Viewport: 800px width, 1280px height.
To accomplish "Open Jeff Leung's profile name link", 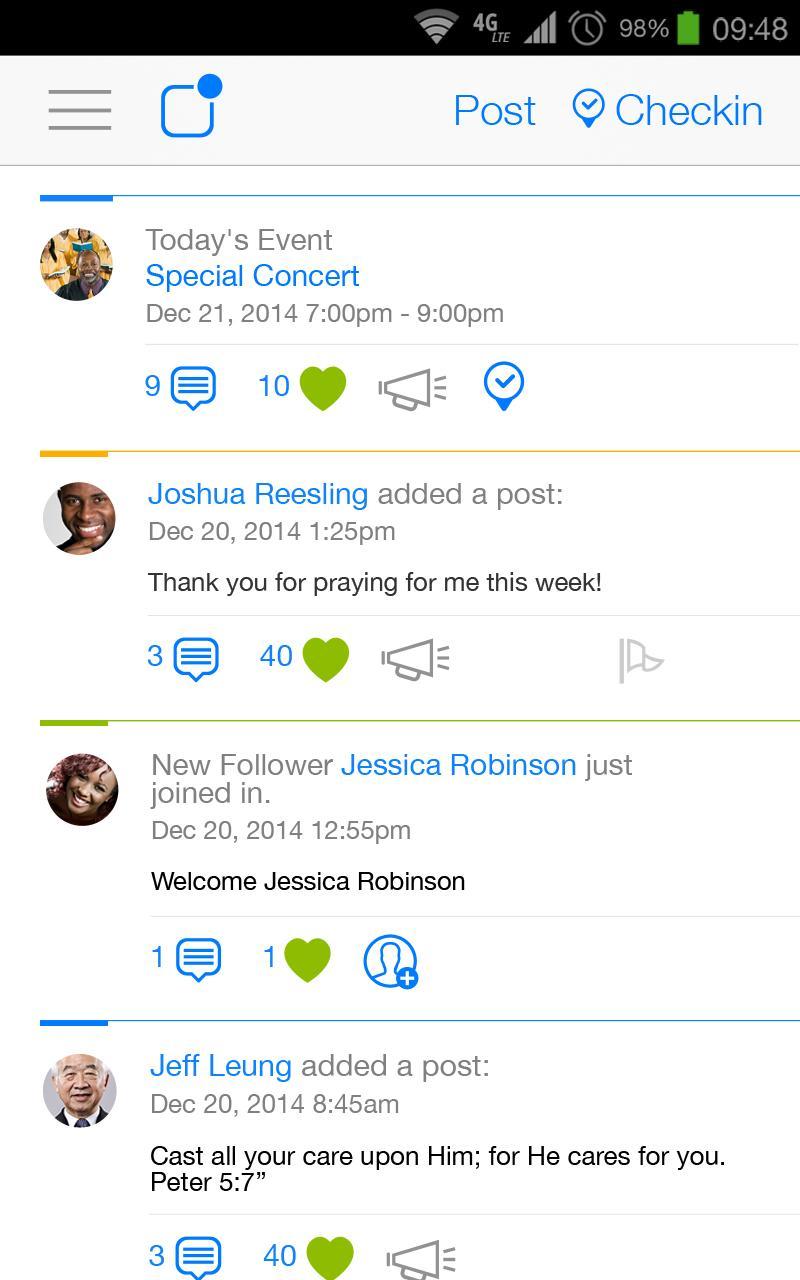I will click(x=221, y=1066).
